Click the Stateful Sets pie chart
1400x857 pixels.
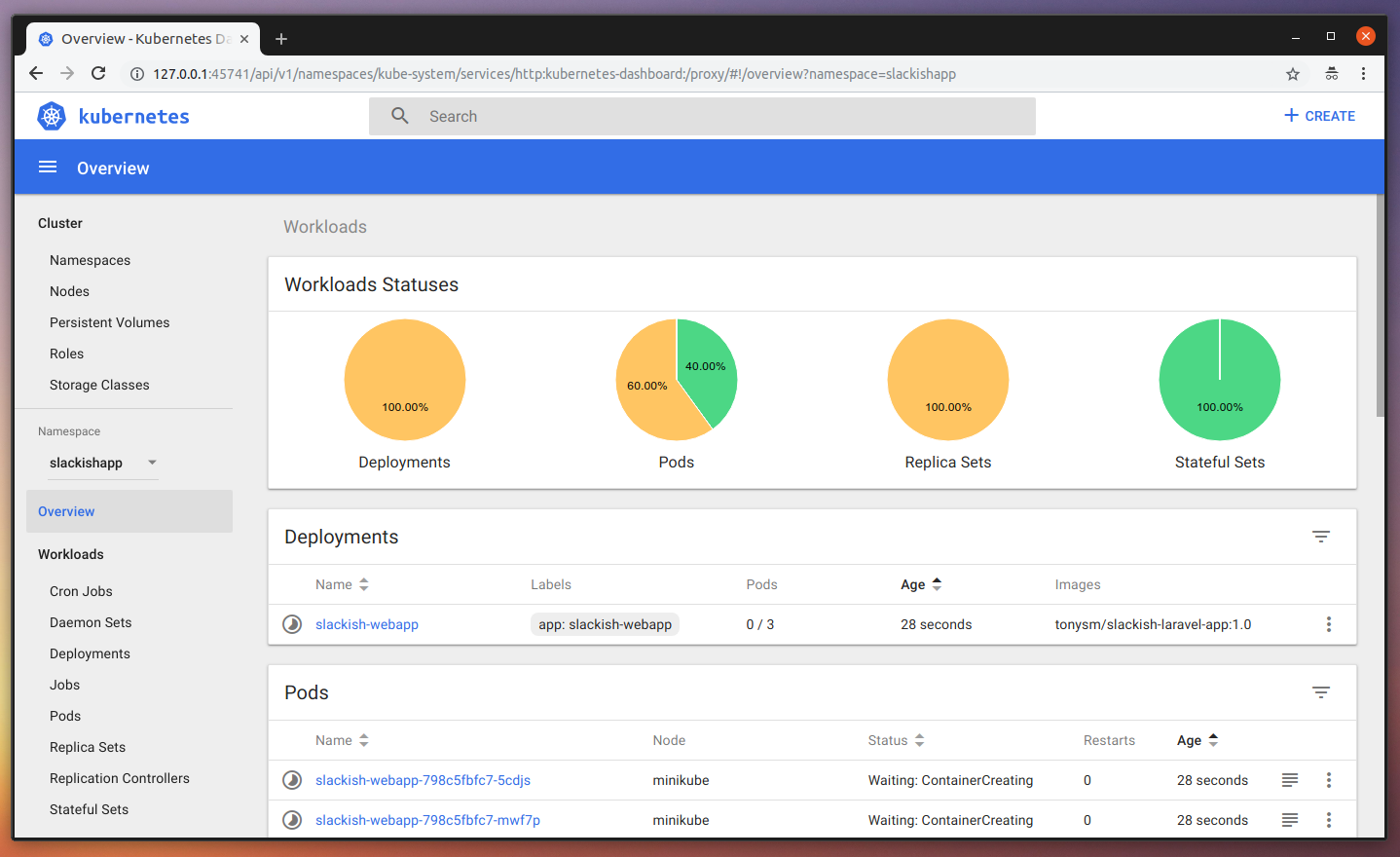pyautogui.click(x=1220, y=380)
